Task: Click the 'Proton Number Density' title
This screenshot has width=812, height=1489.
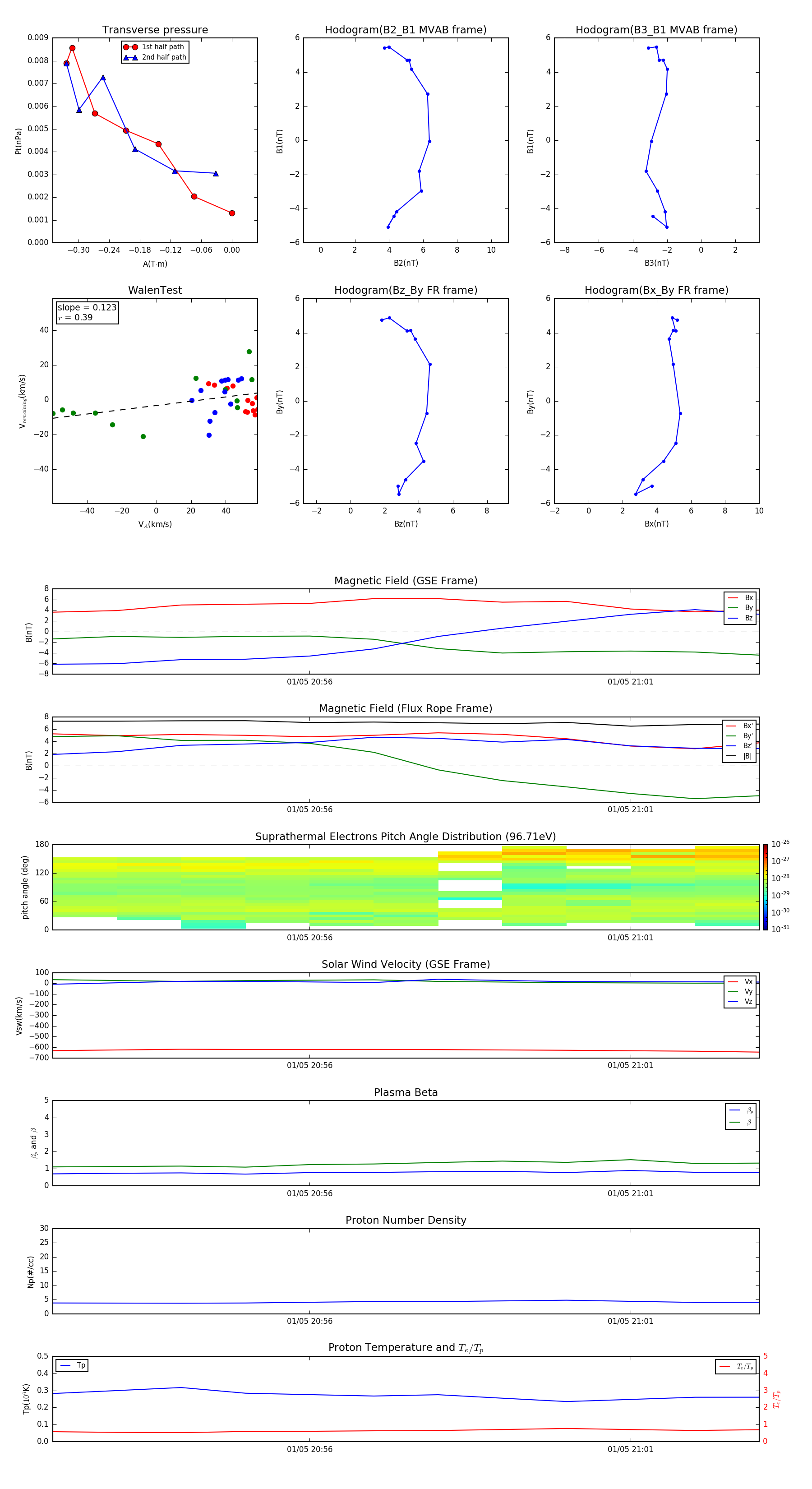Action: click(406, 1220)
